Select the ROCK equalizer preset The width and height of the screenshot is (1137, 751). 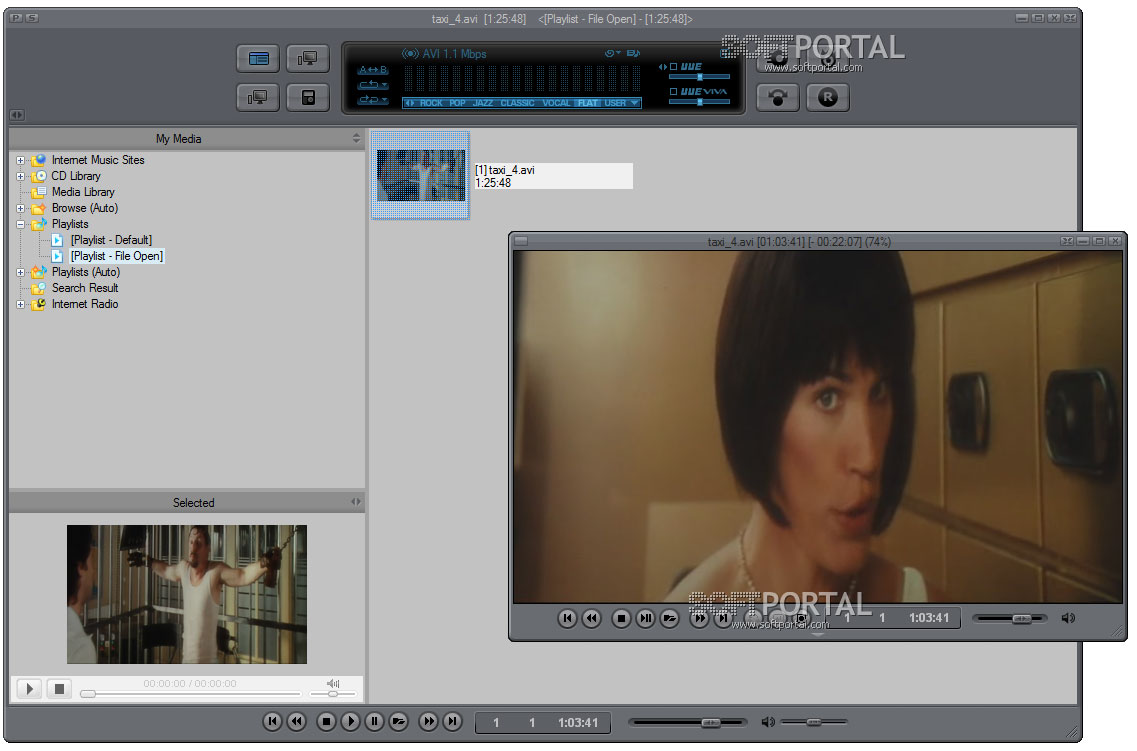tap(431, 103)
